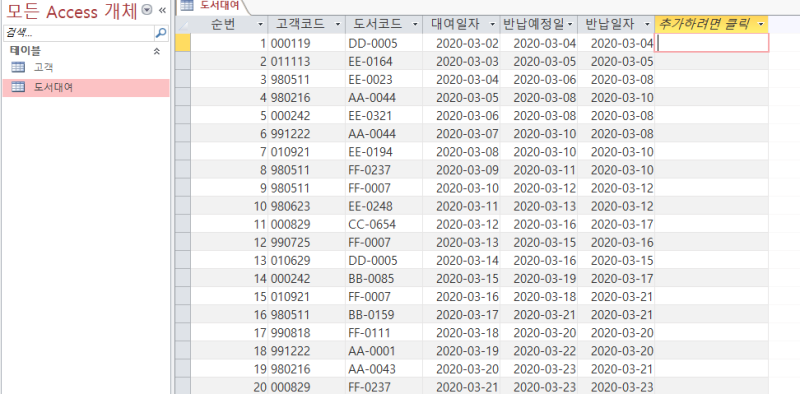Click customer code cell 991222 in row 6

pyautogui.click(x=307, y=134)
